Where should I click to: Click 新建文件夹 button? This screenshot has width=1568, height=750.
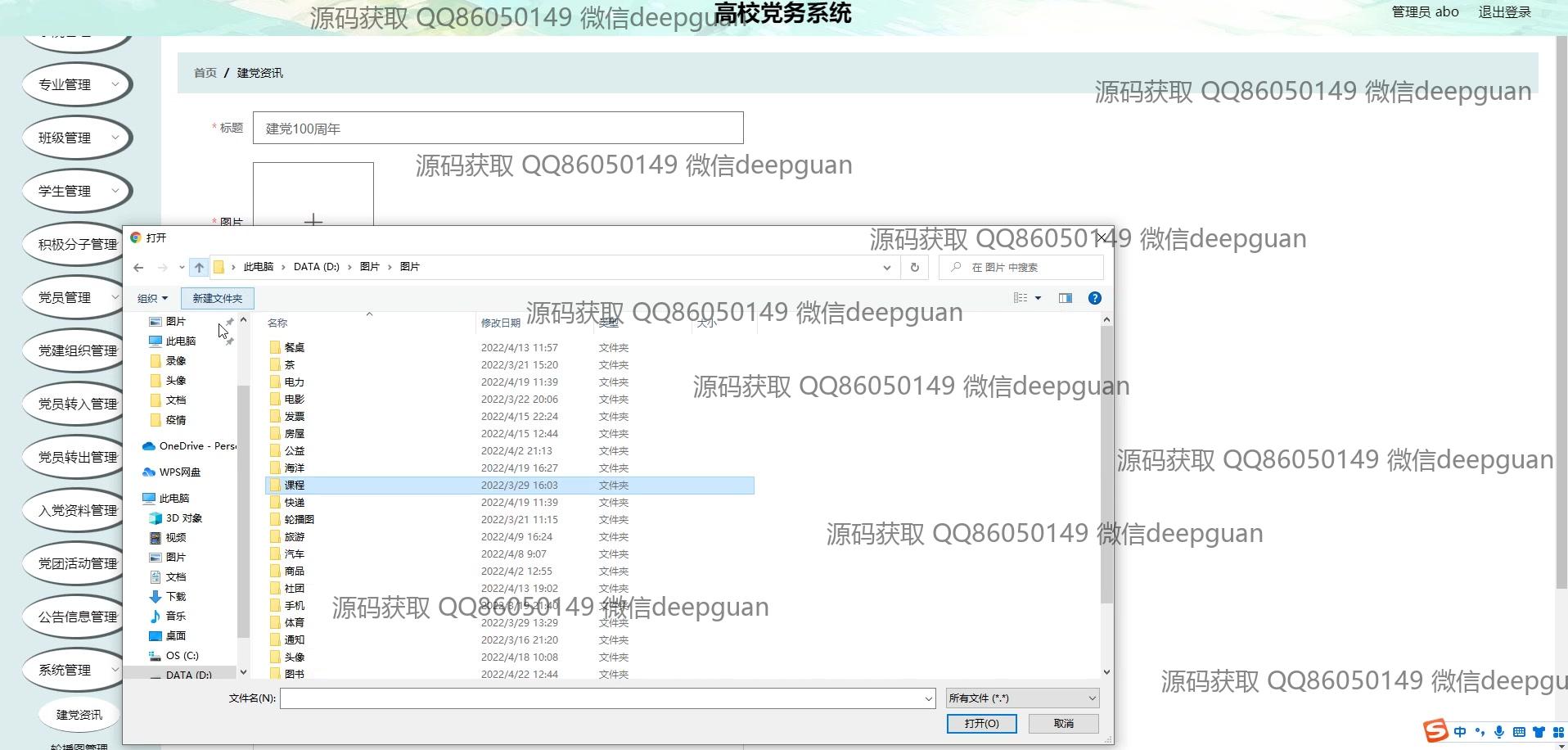[x=218, y=299]
